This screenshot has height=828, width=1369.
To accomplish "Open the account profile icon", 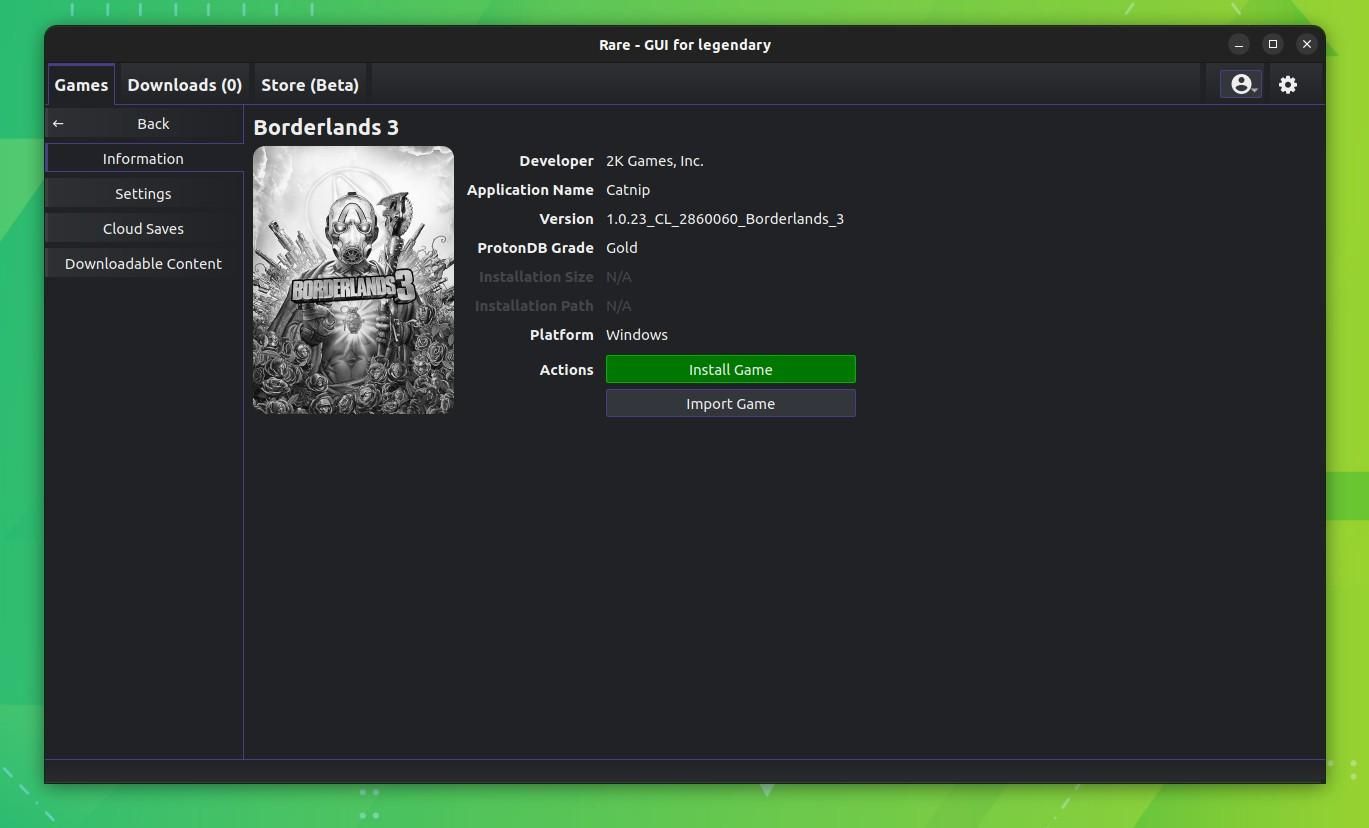I will [1240, 84].
